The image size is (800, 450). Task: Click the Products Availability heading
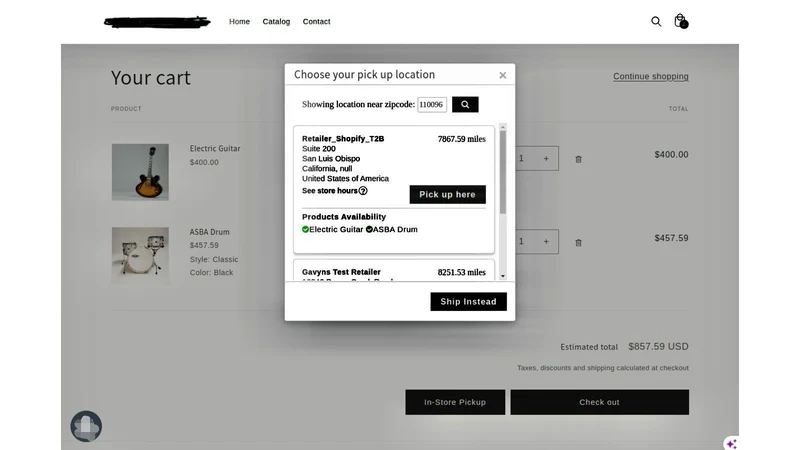(344, 217)
